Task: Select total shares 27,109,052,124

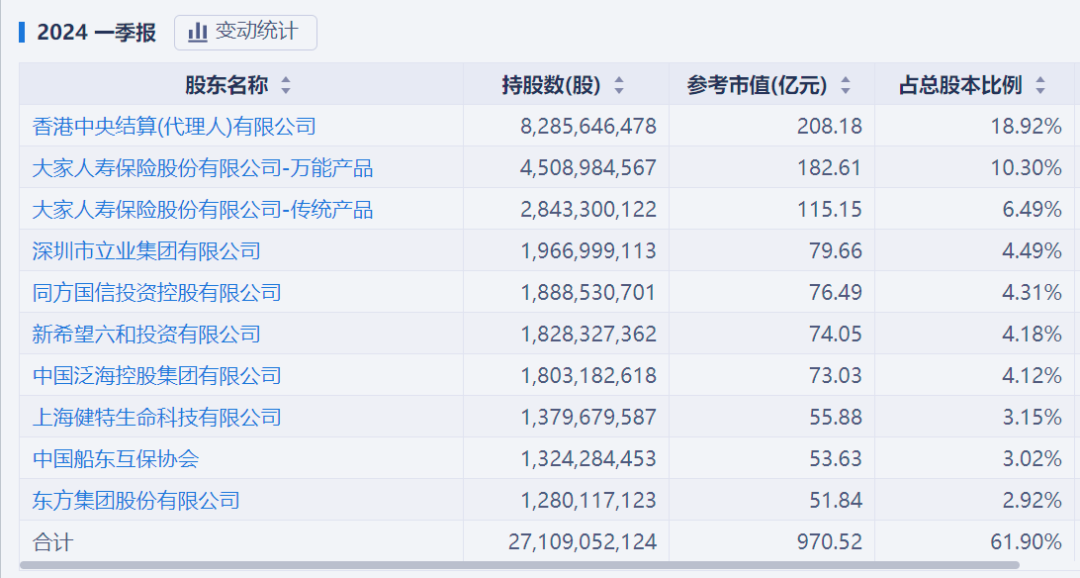Action: coord(583,542)
